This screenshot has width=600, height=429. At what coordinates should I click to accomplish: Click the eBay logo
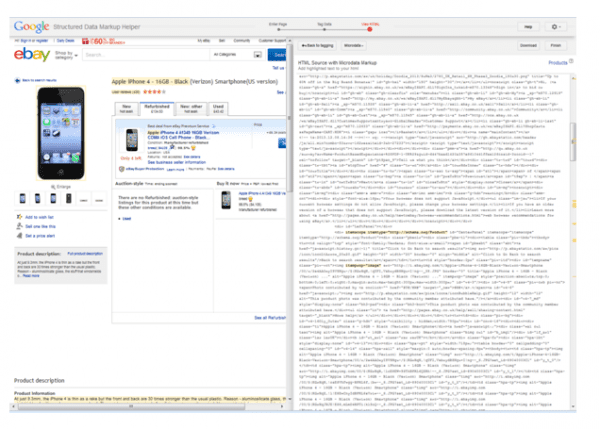point(32,54)
